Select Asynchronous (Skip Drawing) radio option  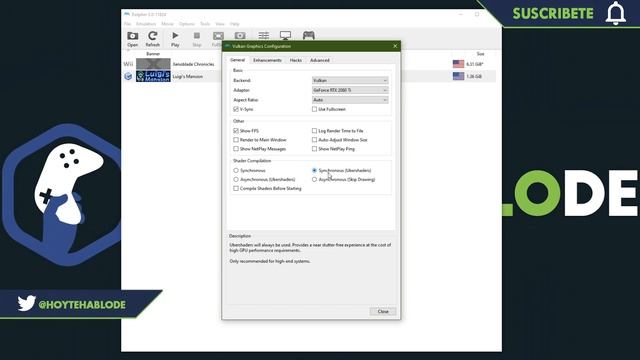(x=314, y=180)
